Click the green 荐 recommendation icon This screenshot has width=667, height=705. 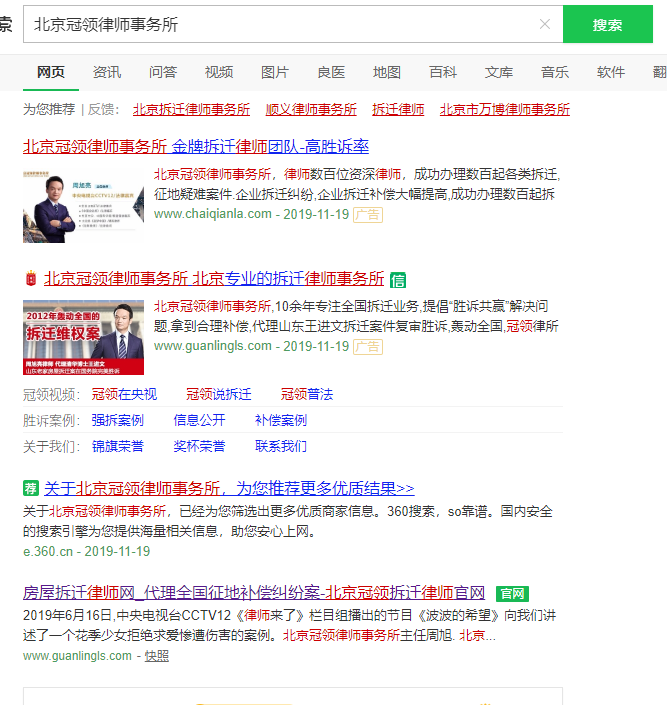31,488
